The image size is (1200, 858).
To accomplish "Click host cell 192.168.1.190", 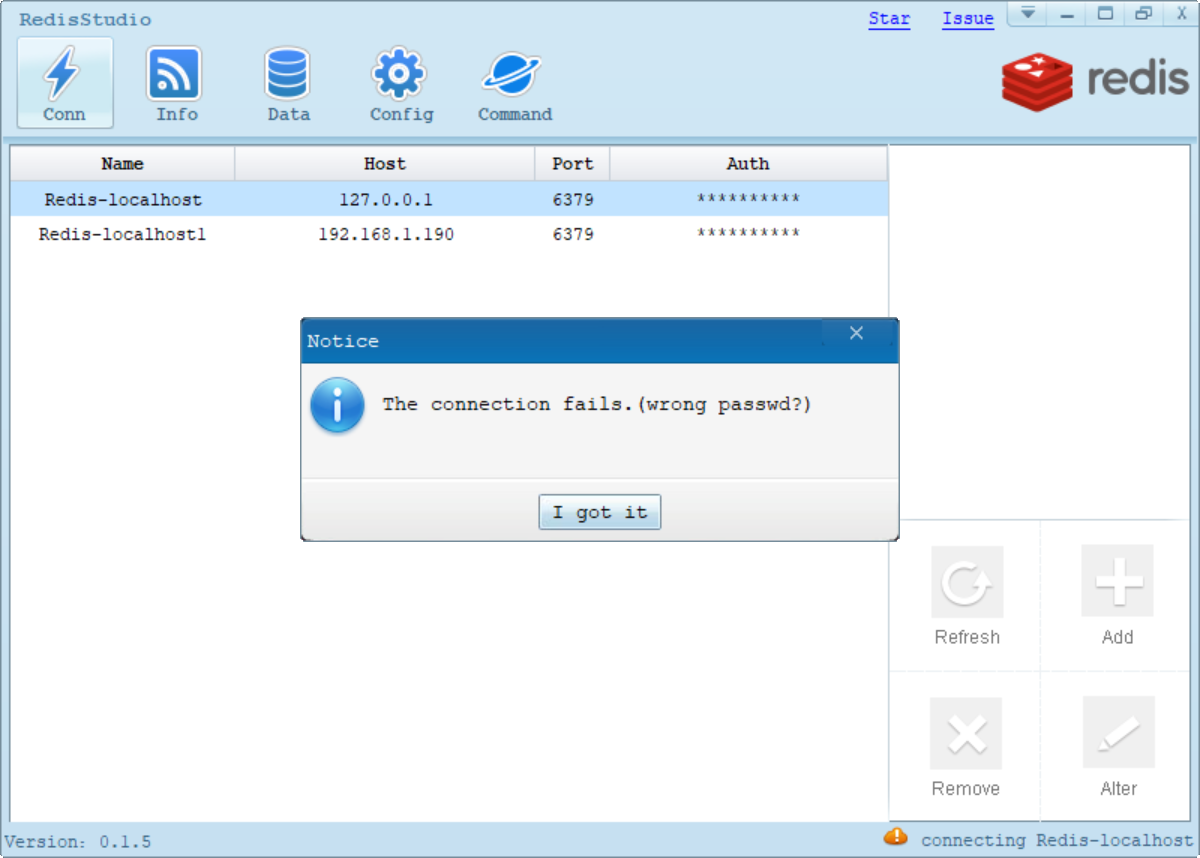I will pos(385,235).
